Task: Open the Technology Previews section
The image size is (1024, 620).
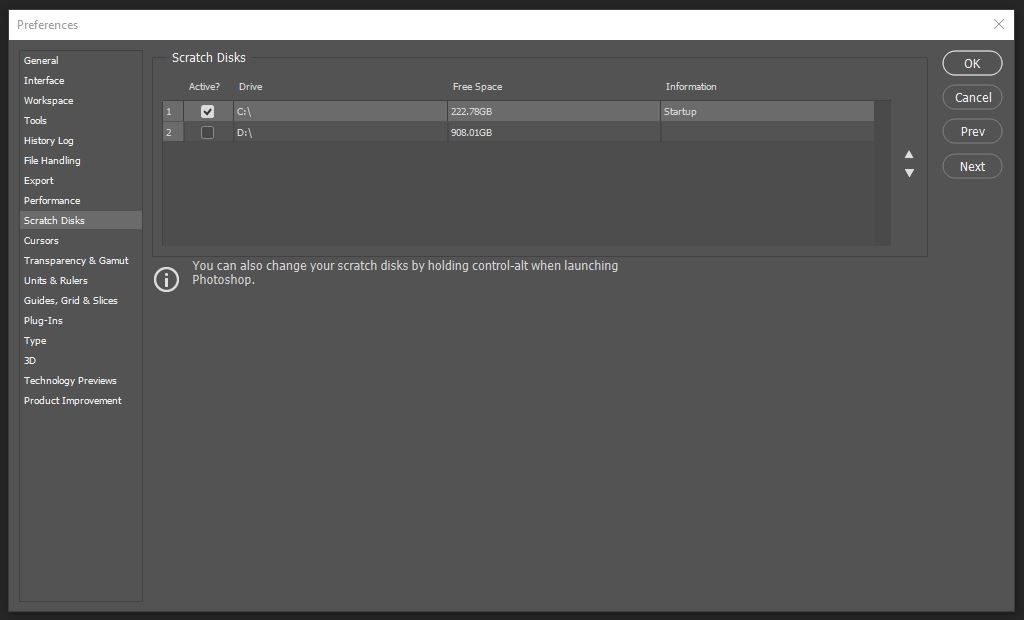Action: click(x=70, y=380)
